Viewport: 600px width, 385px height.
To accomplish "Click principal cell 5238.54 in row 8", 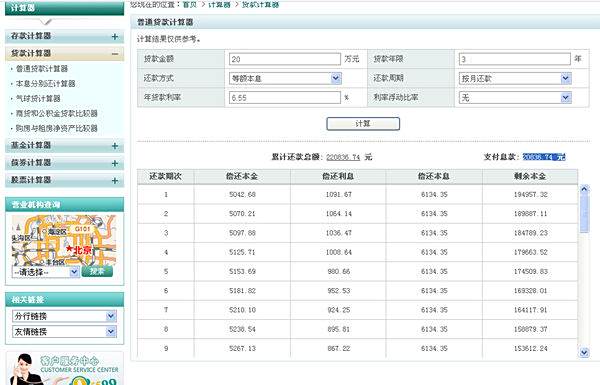I will point(242,329).
